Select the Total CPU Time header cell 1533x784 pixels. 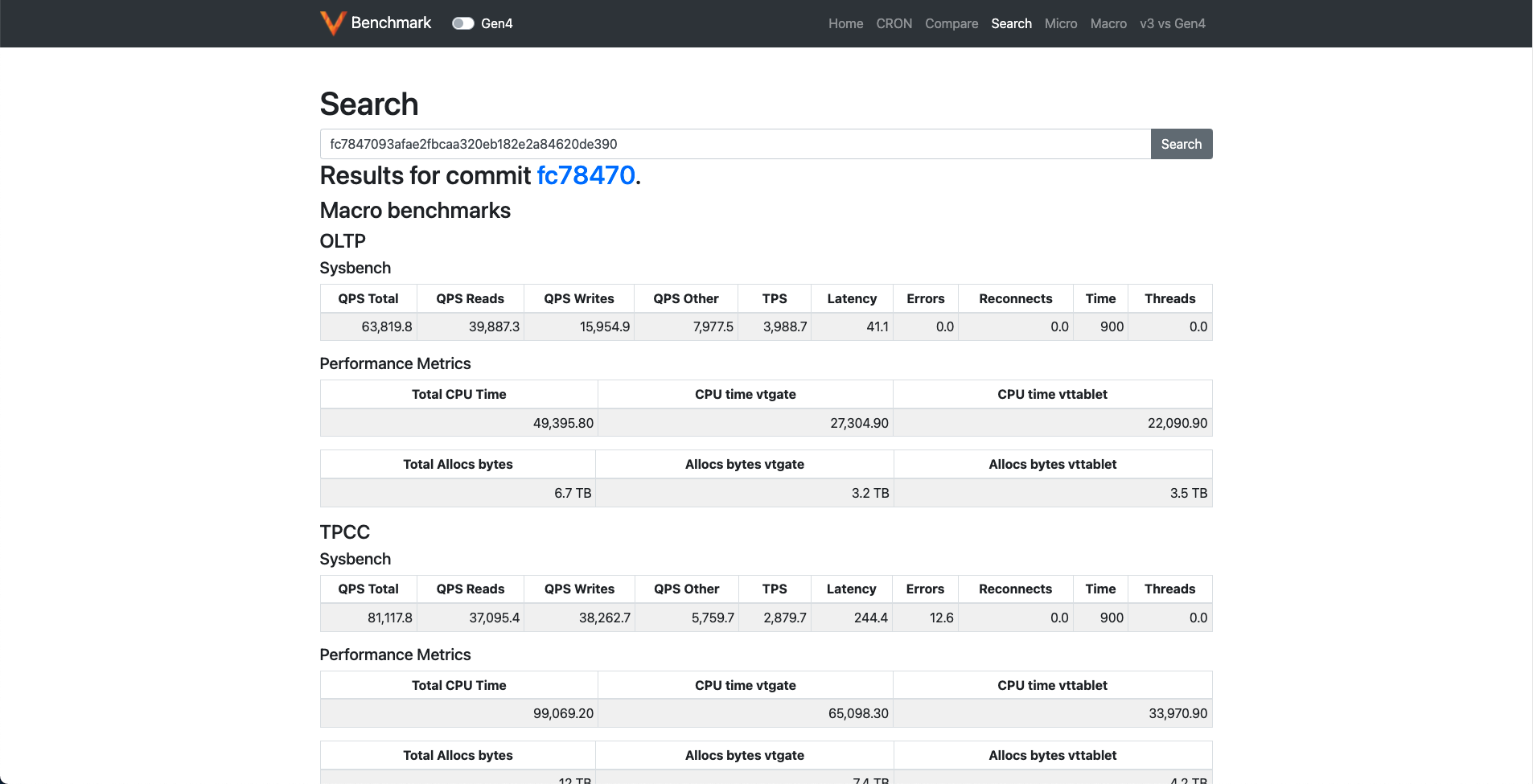(458, 394)
